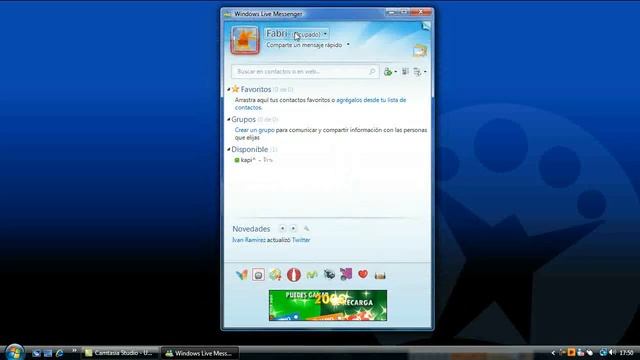The width and height of the screenshot is (640, 360).
Task: Click the brown tab icon after the heart
Action: (380, 276)
